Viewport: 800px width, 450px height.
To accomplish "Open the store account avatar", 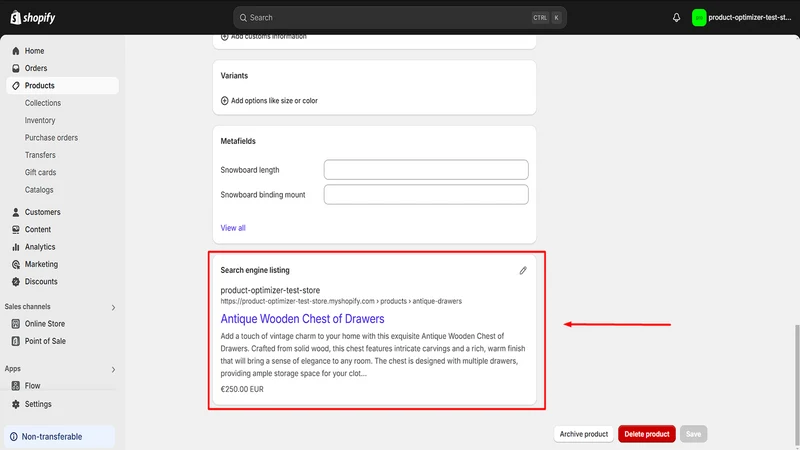I will 698,17.
